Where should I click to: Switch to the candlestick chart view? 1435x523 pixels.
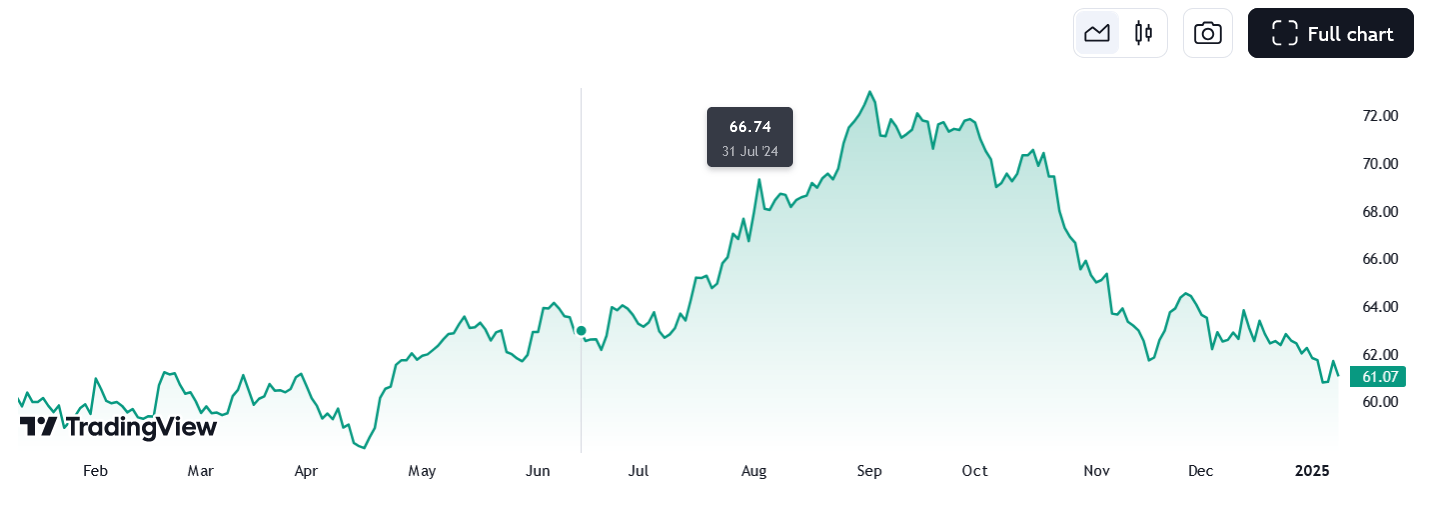pos(1143,33)
